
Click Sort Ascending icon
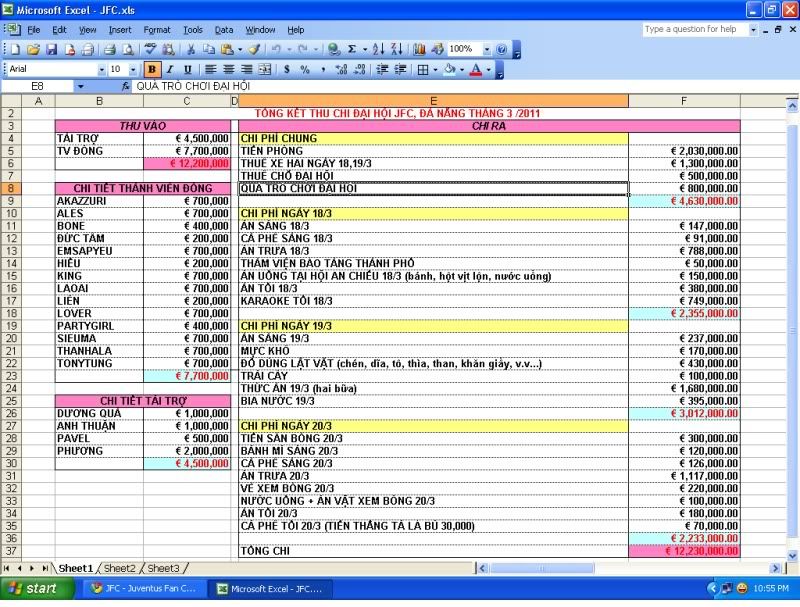tap(379, 49)
